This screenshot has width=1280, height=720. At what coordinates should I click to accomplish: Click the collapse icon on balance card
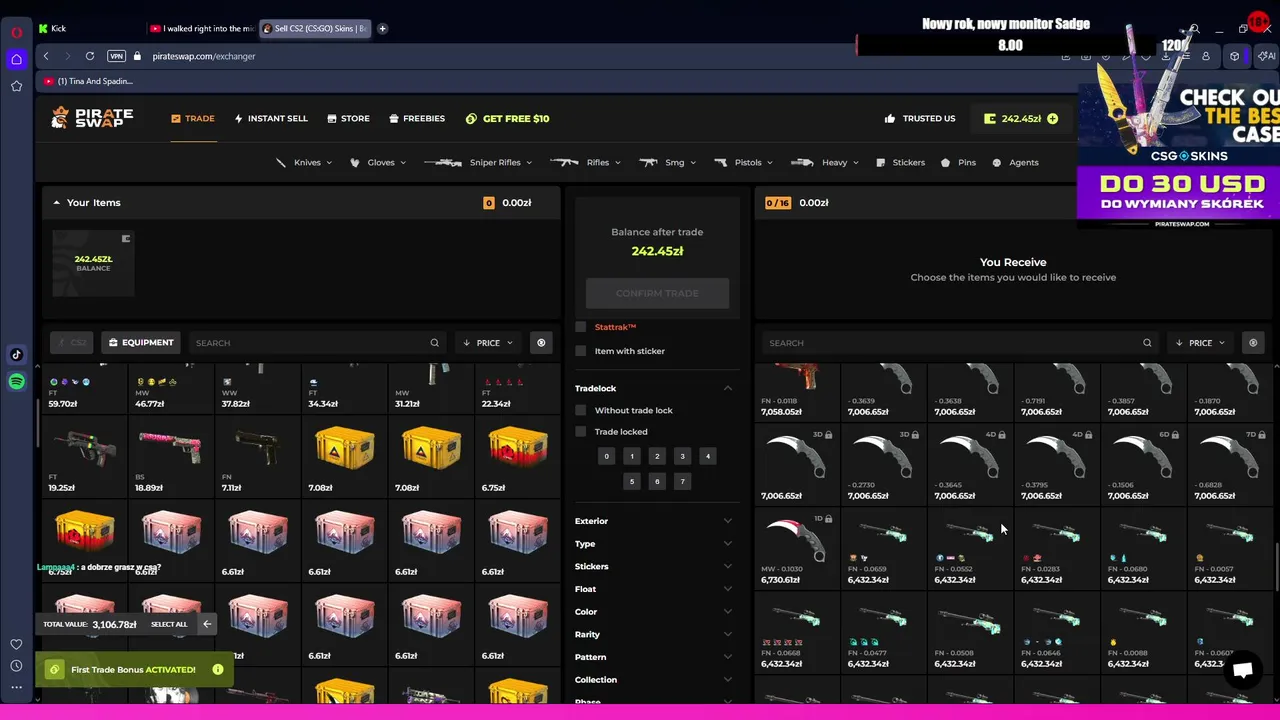point(126,239)
